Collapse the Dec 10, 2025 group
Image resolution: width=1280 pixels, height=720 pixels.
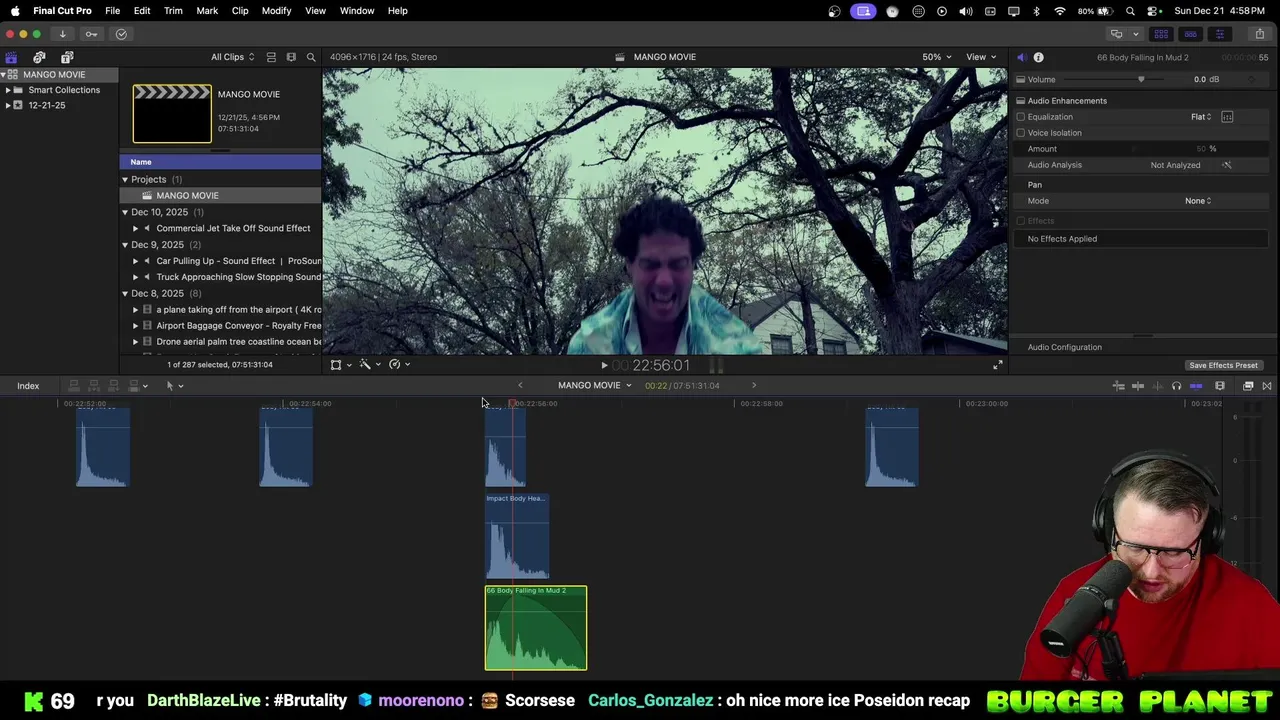(x=125, y=212)
